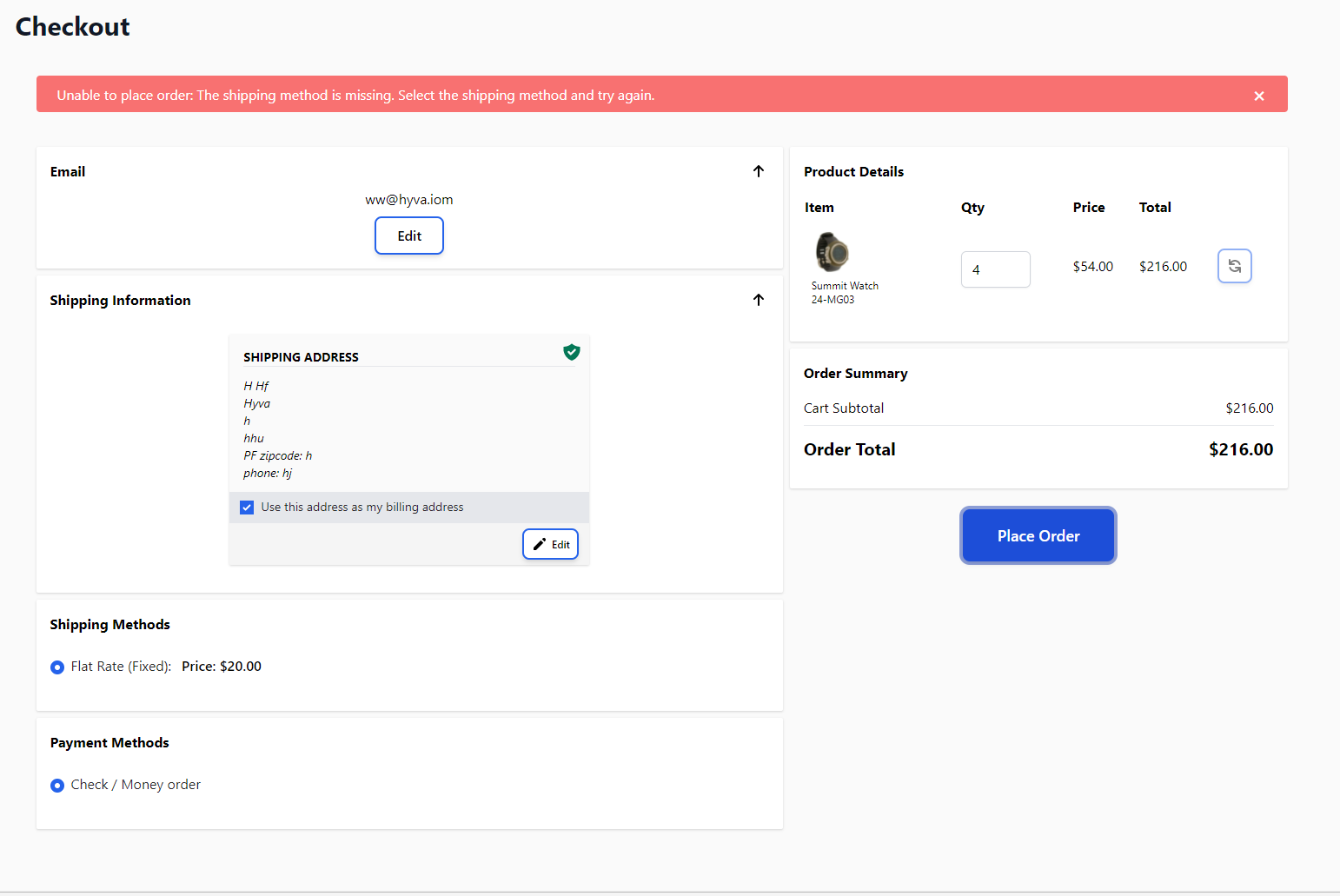This screenshot has width=1340, height=896.
Task: Click the Edit button under the email address
Action: point(408,236)
